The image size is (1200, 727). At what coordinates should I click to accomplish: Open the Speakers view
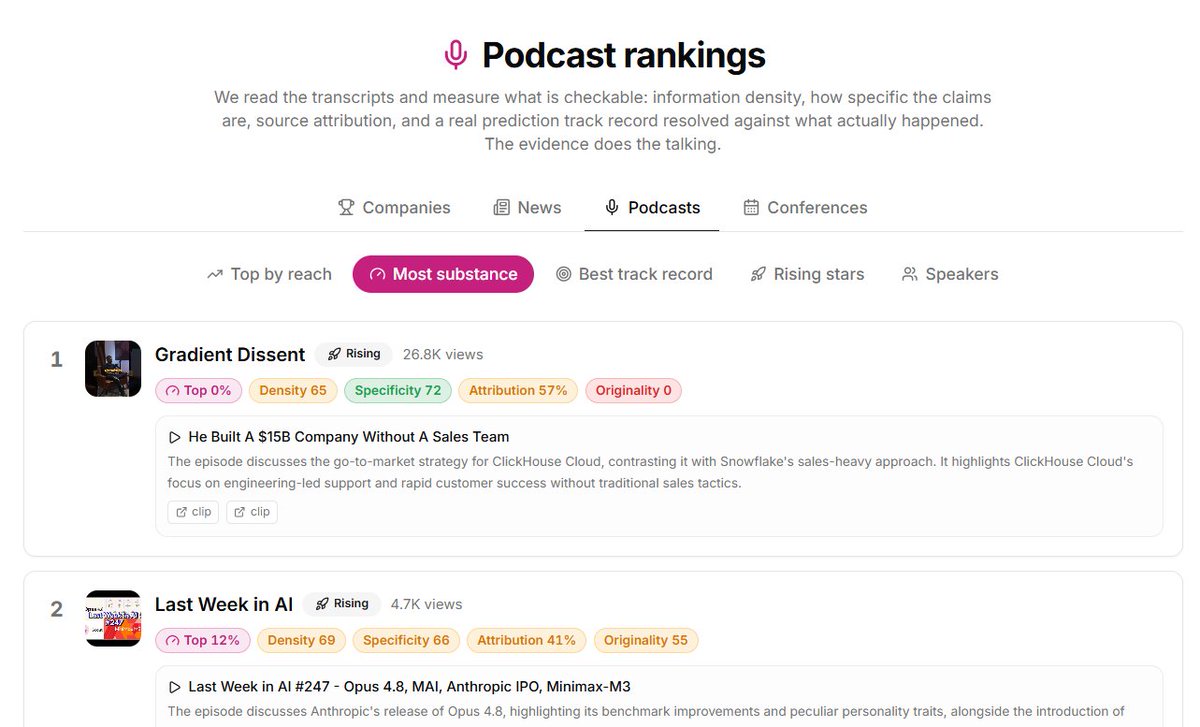click(x=950, y=274)
